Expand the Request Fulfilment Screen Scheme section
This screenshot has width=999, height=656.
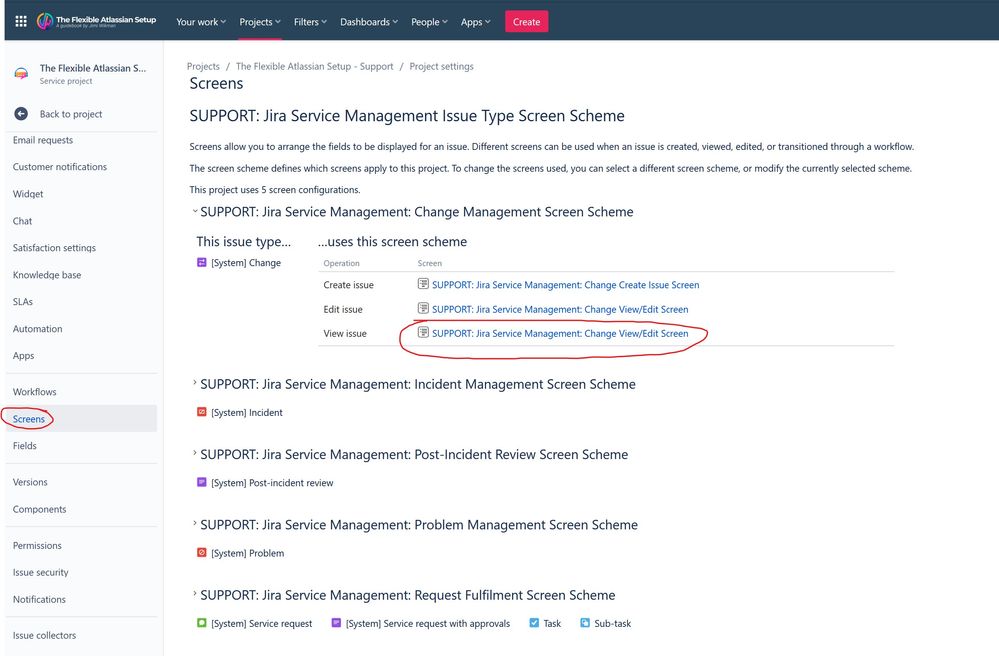[x=194, y=594]
